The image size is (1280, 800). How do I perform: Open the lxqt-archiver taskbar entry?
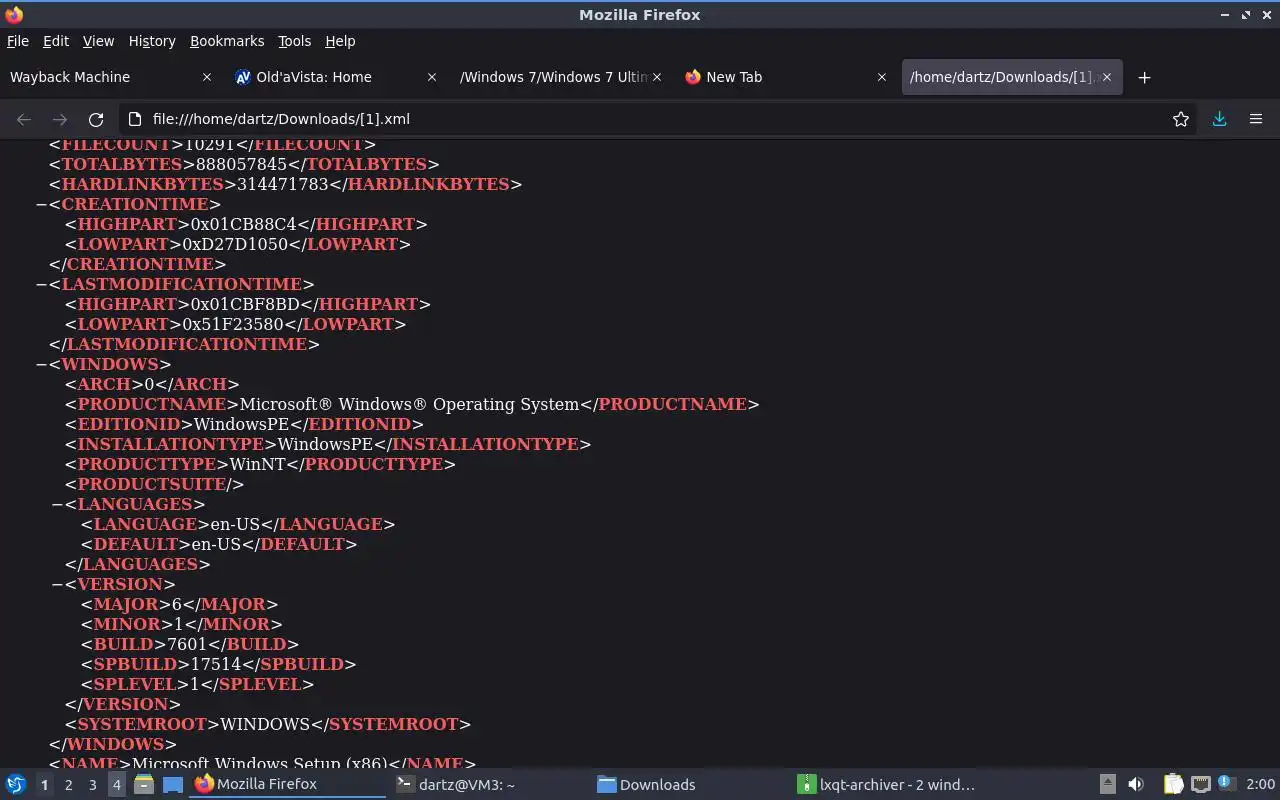pos(888,785)
